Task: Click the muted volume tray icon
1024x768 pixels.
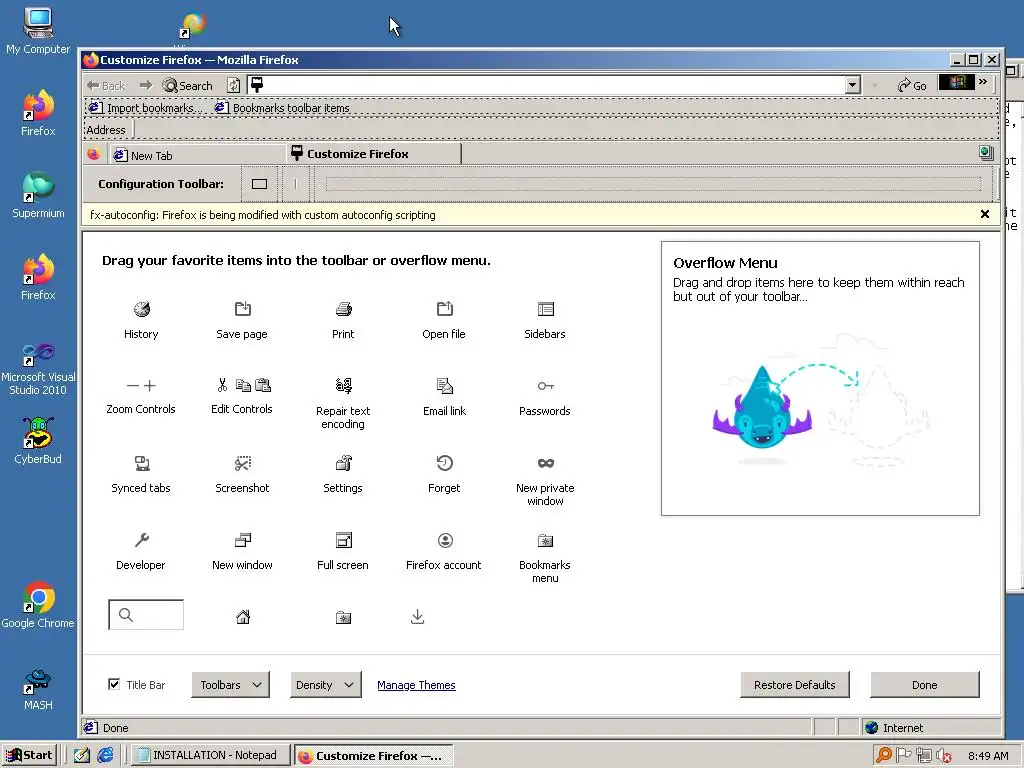Action: click(x=944, y=756)
